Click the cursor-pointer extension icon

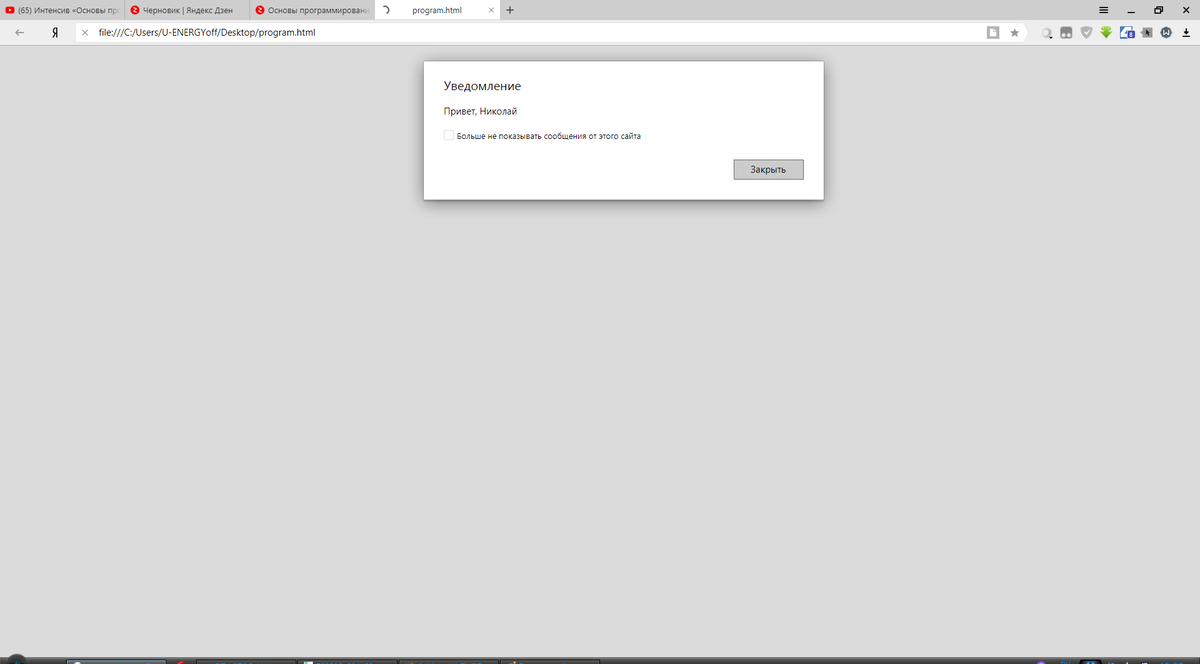click(x=1147, y=32)
